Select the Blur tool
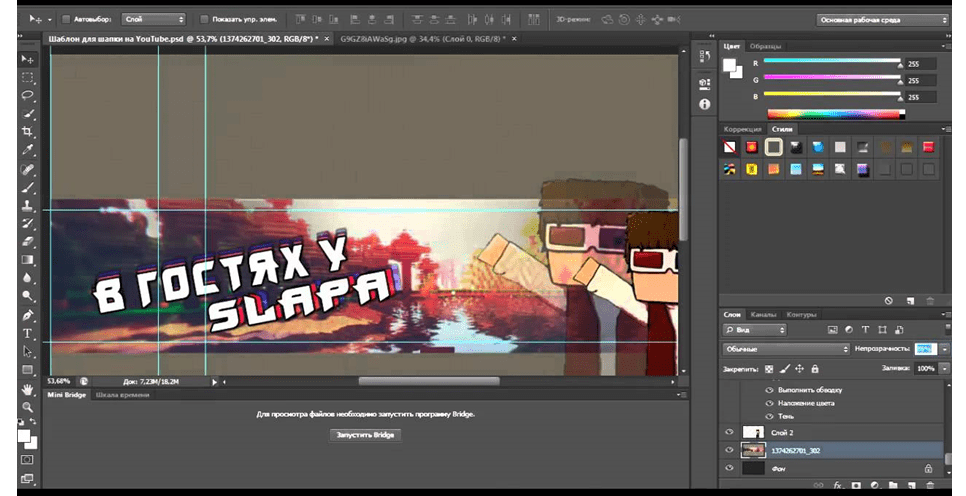The width and height of the screenshot is (966, 496). click(27, 278)
